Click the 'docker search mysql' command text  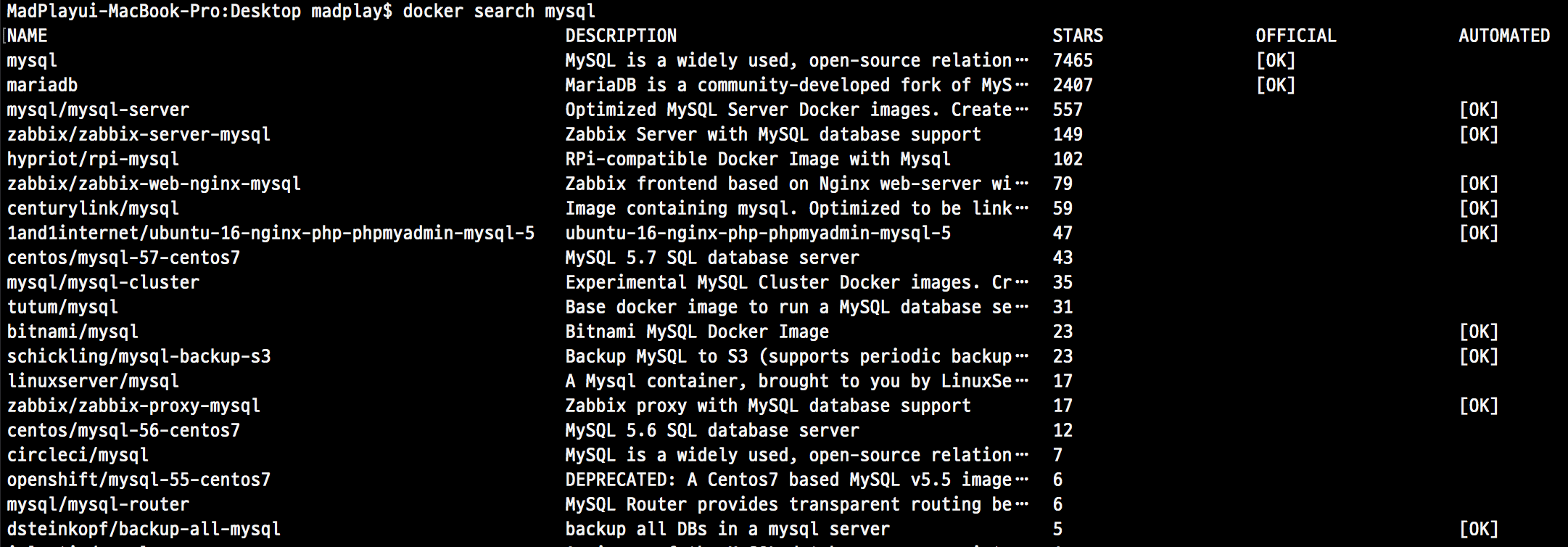tap(499, 11)
